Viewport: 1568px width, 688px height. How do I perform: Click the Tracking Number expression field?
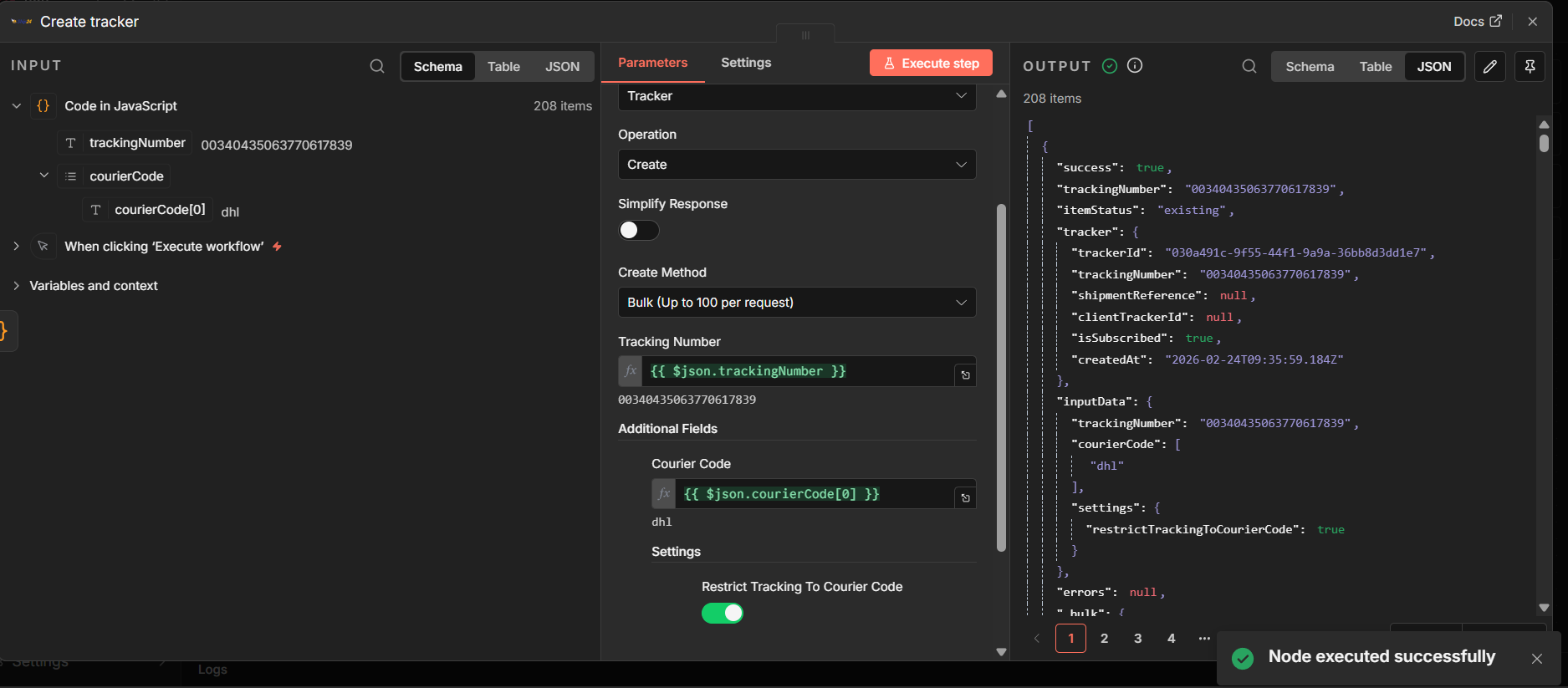798,371
